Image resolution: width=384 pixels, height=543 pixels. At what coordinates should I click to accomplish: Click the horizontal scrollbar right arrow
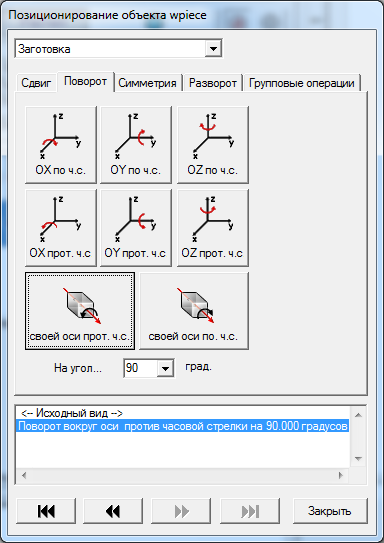click(341, 475)
